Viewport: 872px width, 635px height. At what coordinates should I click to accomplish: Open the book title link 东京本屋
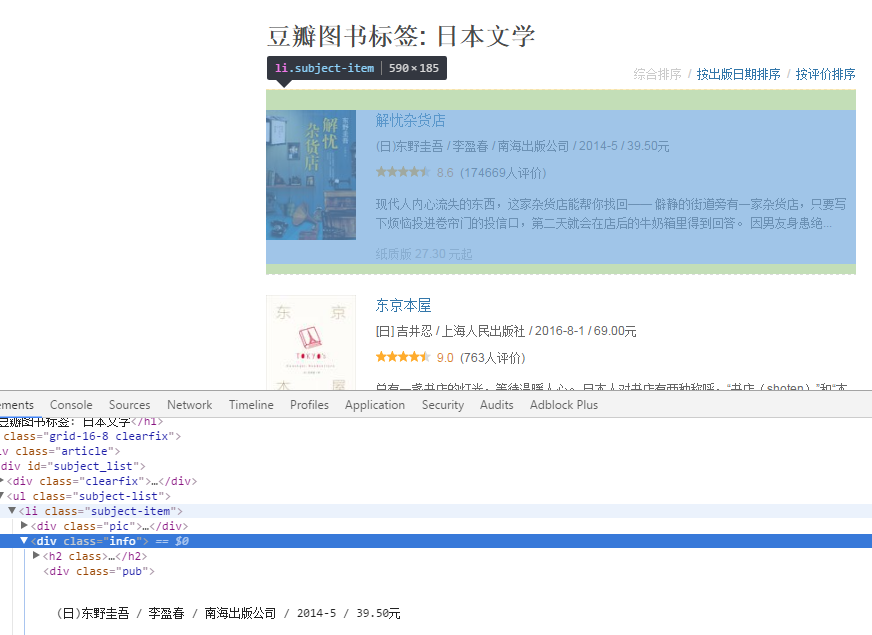[403, 305]
